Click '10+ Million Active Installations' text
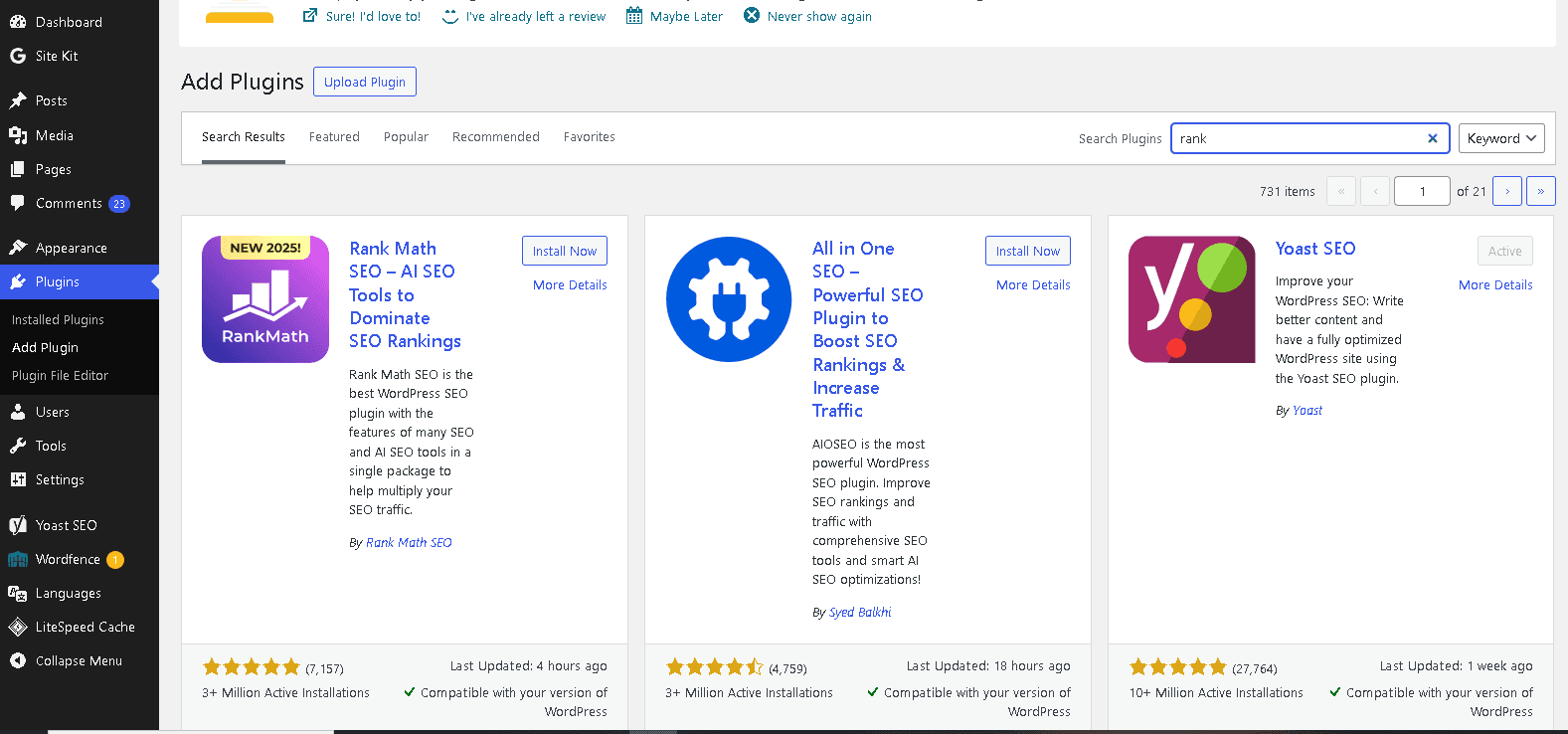The width and height of the screenshot is (1568, 734). (1216, 692)
